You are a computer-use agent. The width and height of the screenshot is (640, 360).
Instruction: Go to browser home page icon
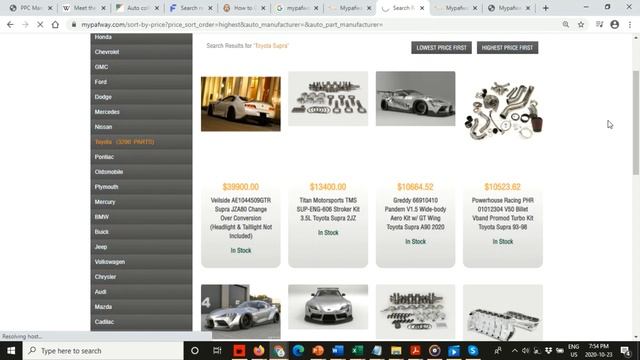coord(55,24)
